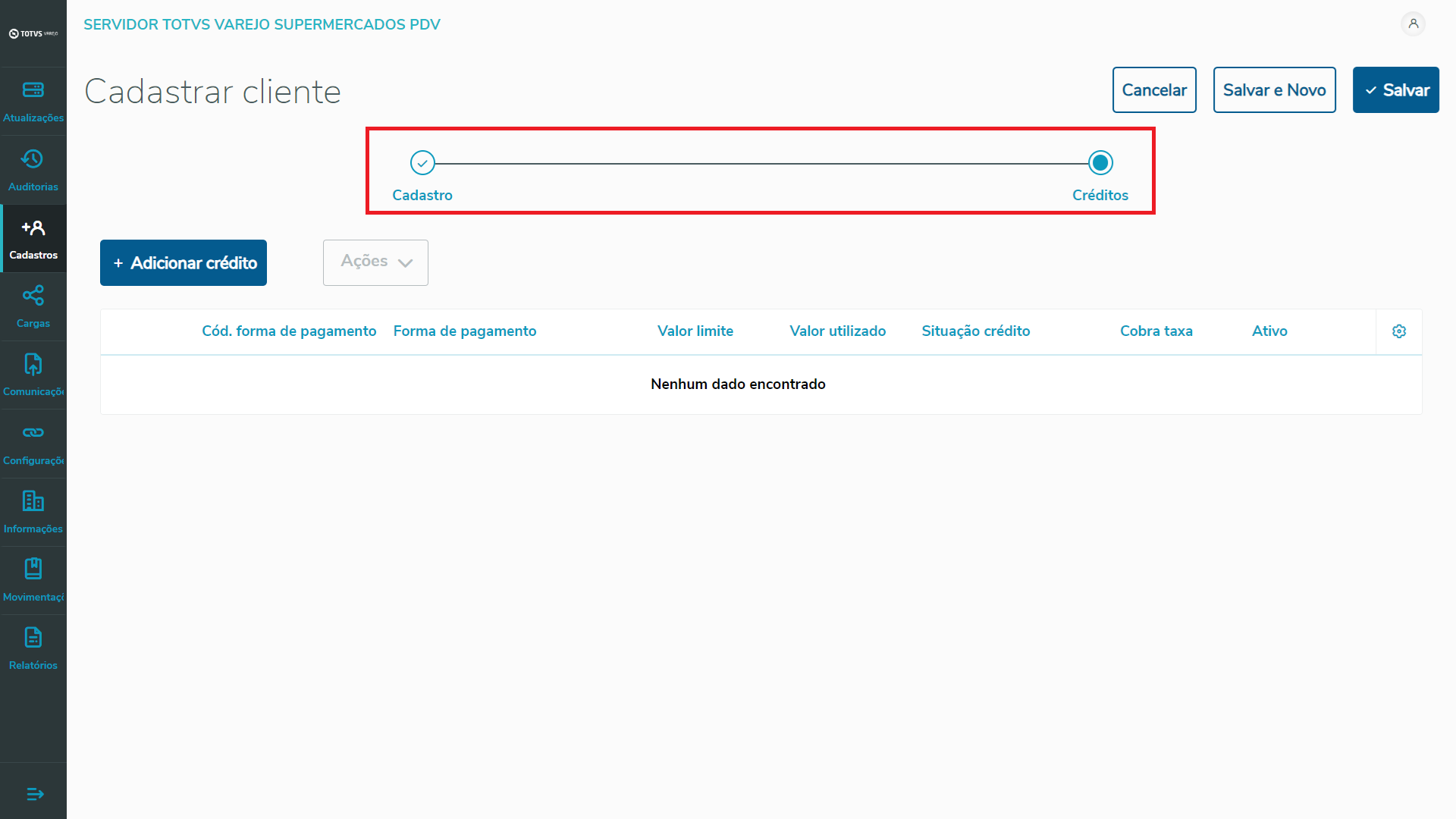
Task: Open Informações building icon
Action: click(33, 500)
